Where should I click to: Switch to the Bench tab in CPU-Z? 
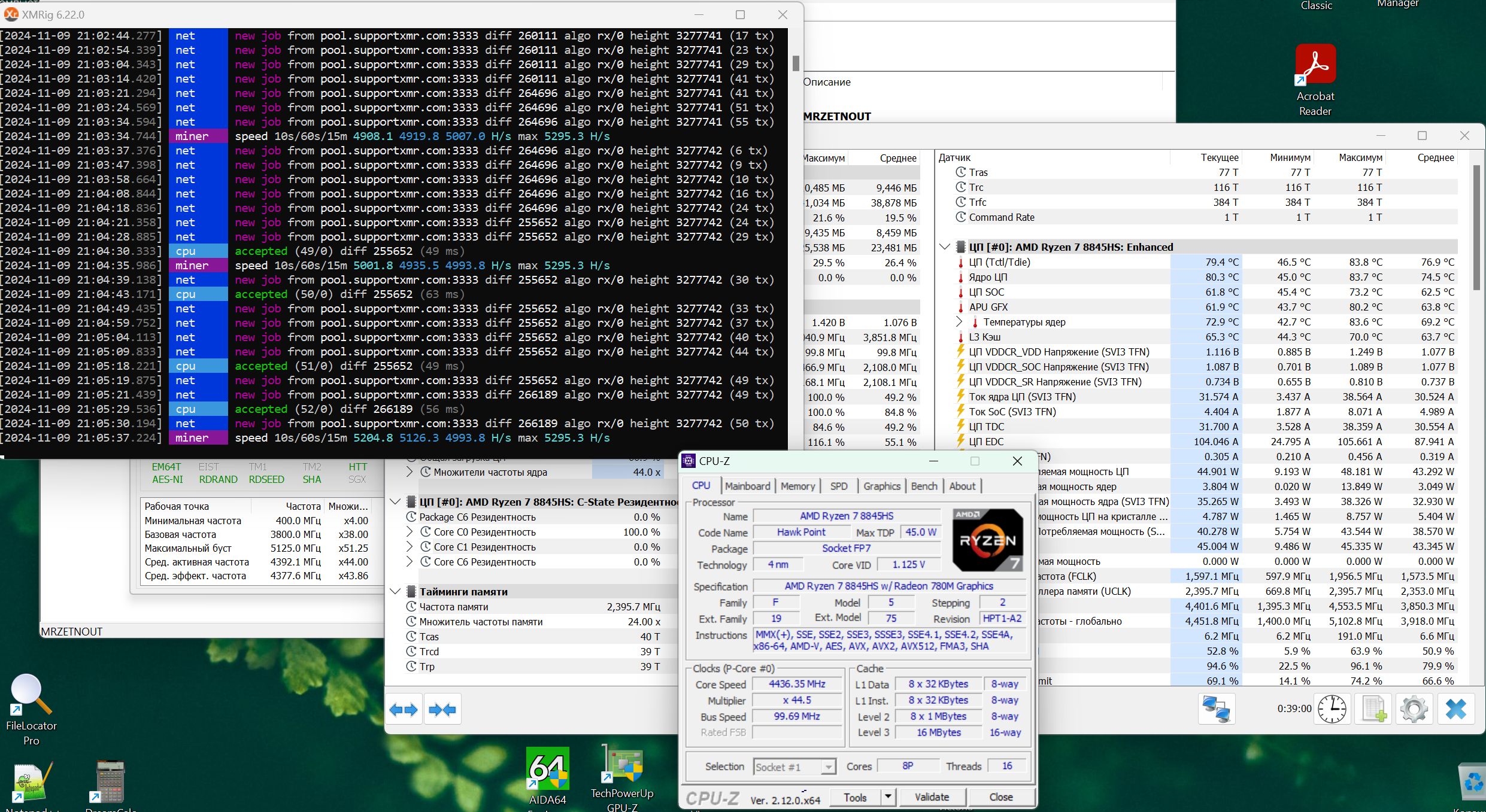[924, 486]
